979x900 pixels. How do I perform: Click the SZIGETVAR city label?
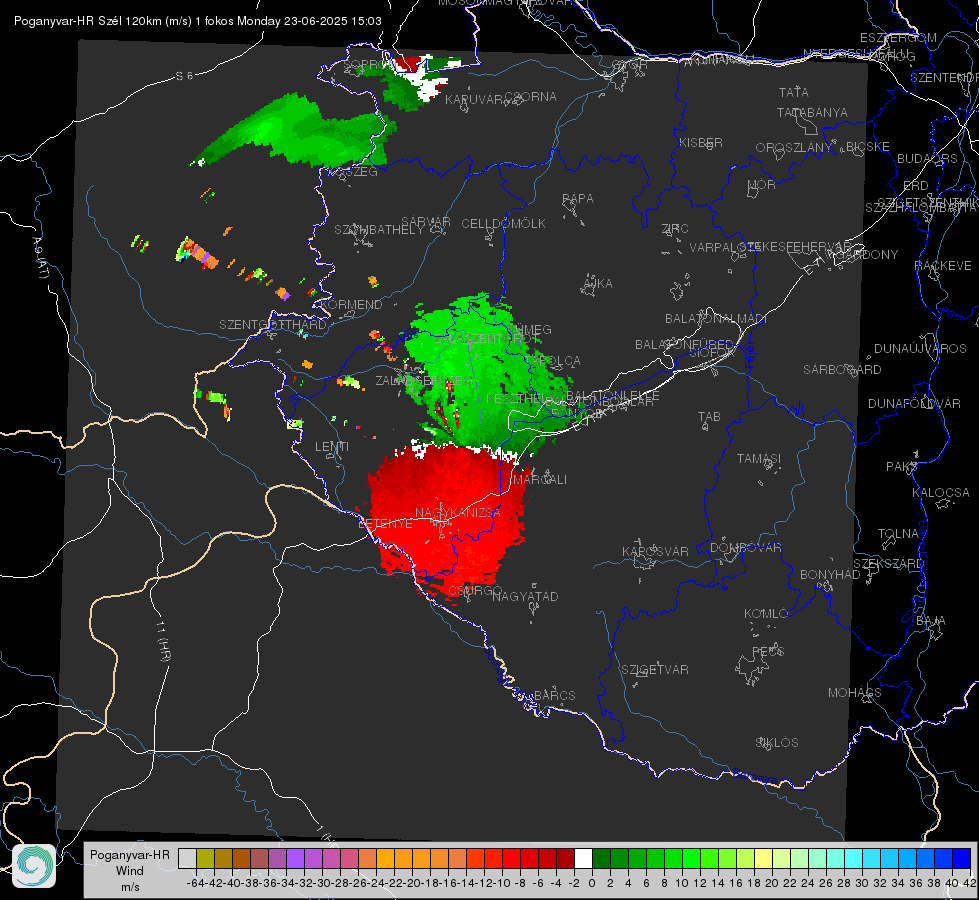655,670
